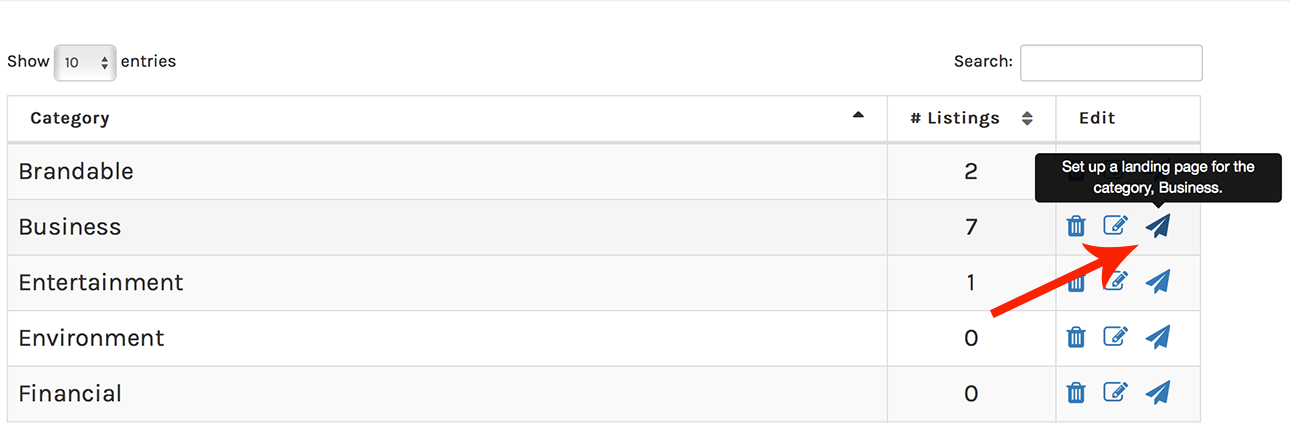This screenshot has height=423, width=1290.
Task: Edit the Environment category
Action: [1115, 337]
